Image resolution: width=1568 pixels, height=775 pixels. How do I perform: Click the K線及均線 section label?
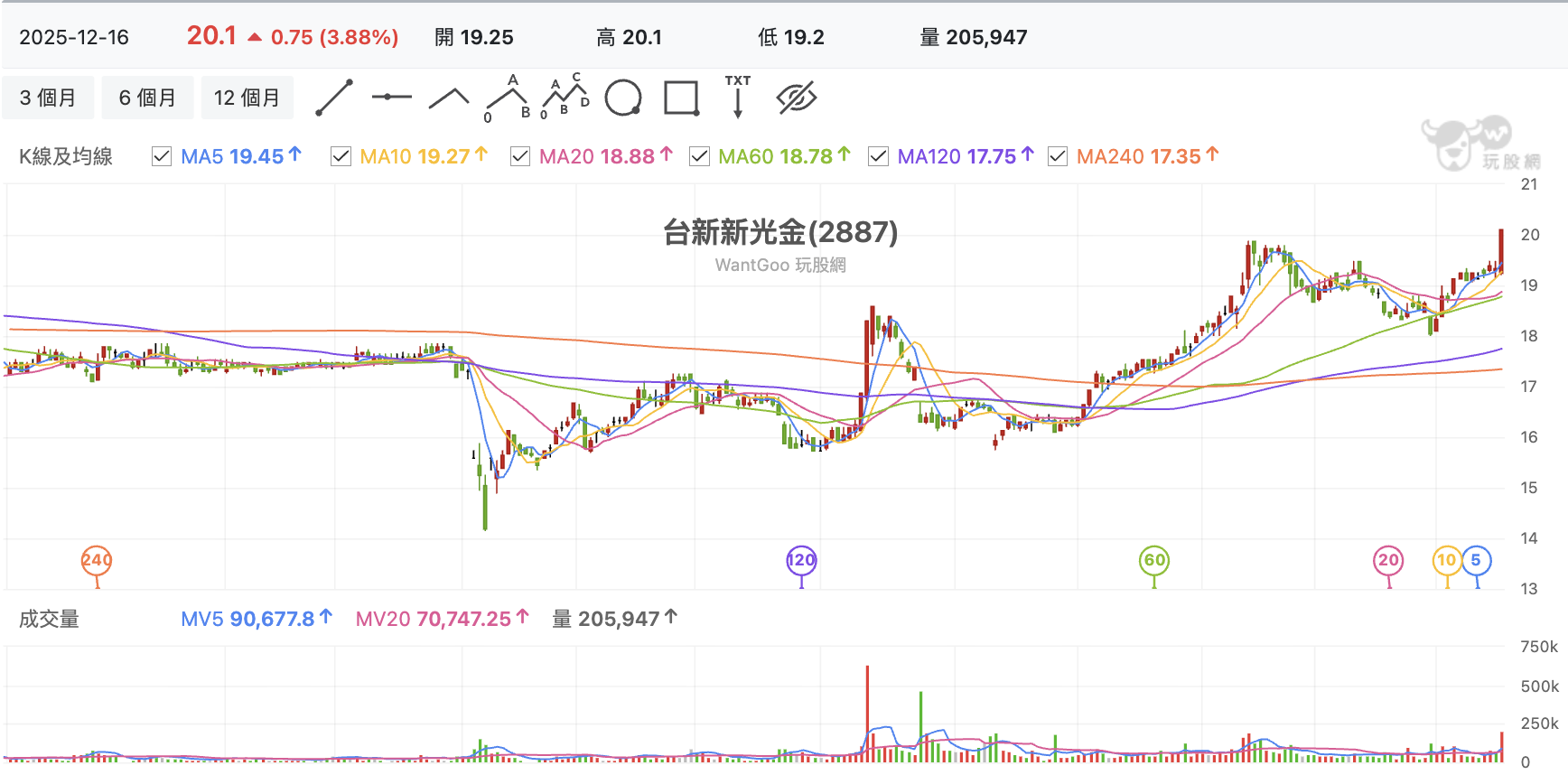[66, 156]
